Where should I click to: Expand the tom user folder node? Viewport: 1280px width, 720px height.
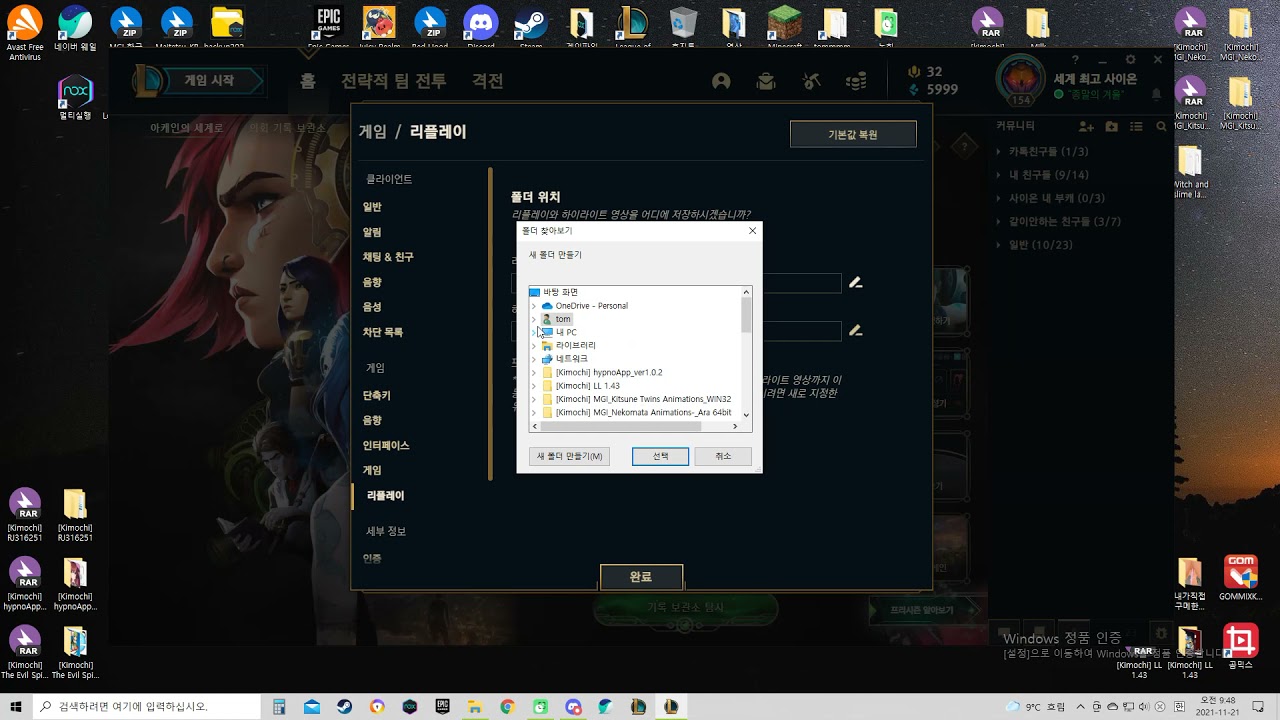coord(534,319)
